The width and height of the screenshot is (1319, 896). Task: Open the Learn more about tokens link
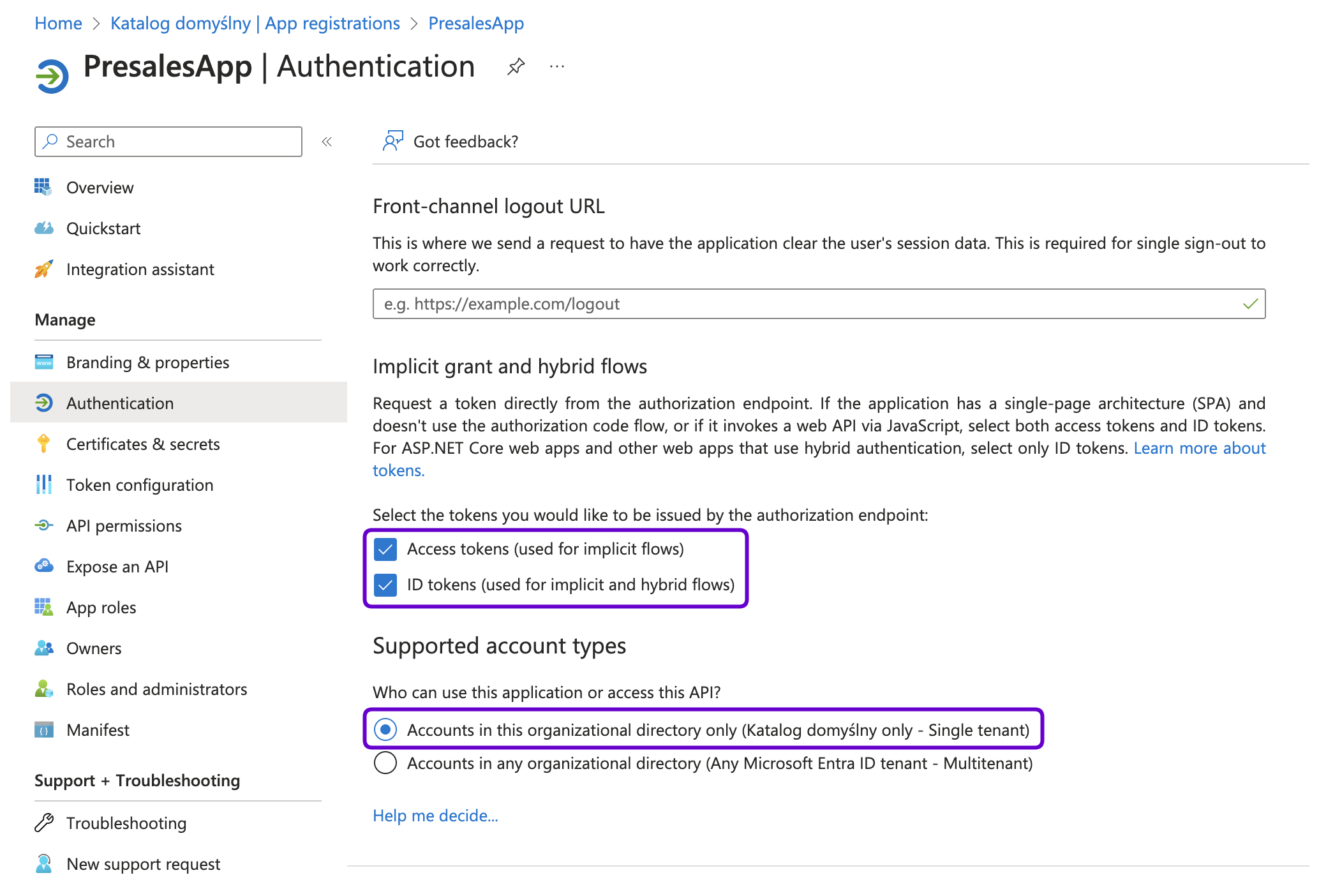coord(1199,448)
